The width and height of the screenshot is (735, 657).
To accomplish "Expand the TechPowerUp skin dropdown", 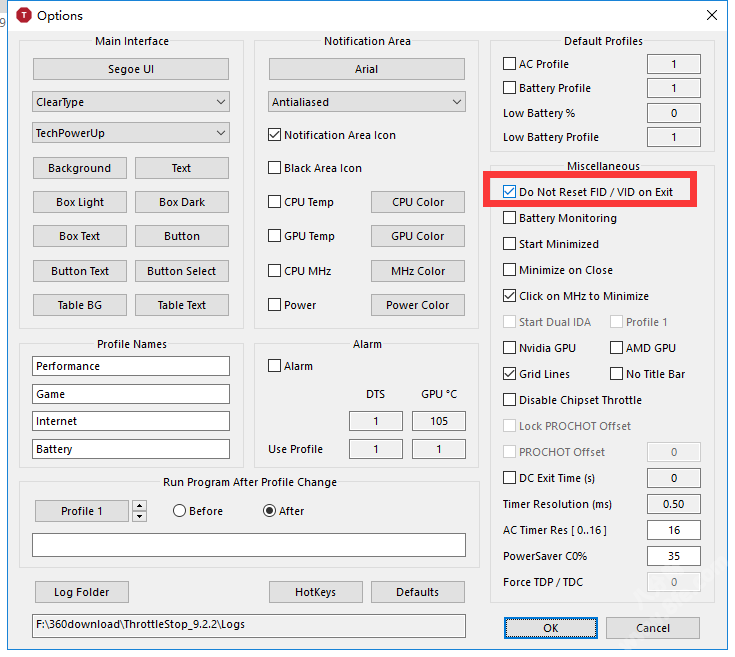I will 130,132.
